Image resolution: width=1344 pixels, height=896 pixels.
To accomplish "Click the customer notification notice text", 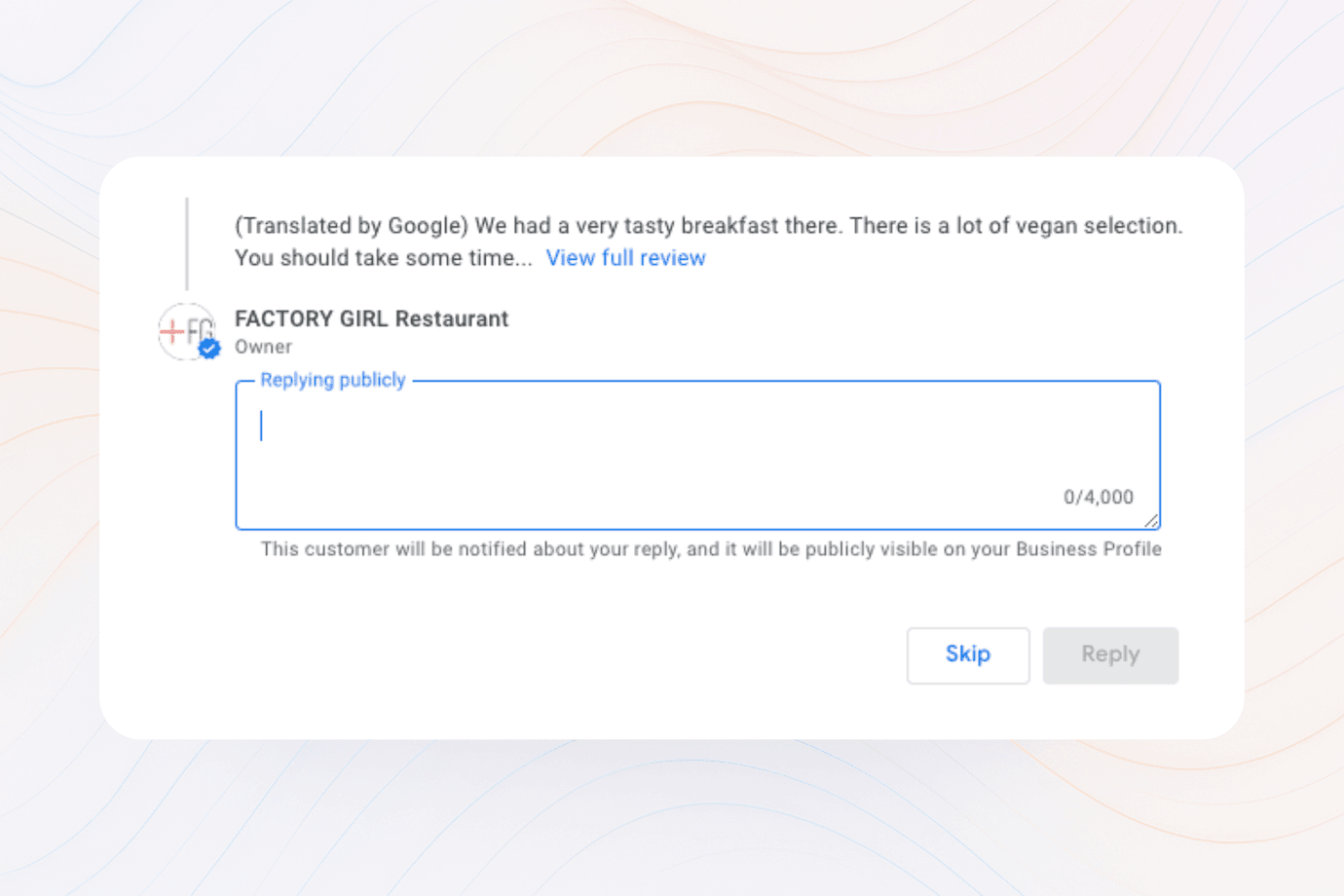I will click(x=711, y=549).
